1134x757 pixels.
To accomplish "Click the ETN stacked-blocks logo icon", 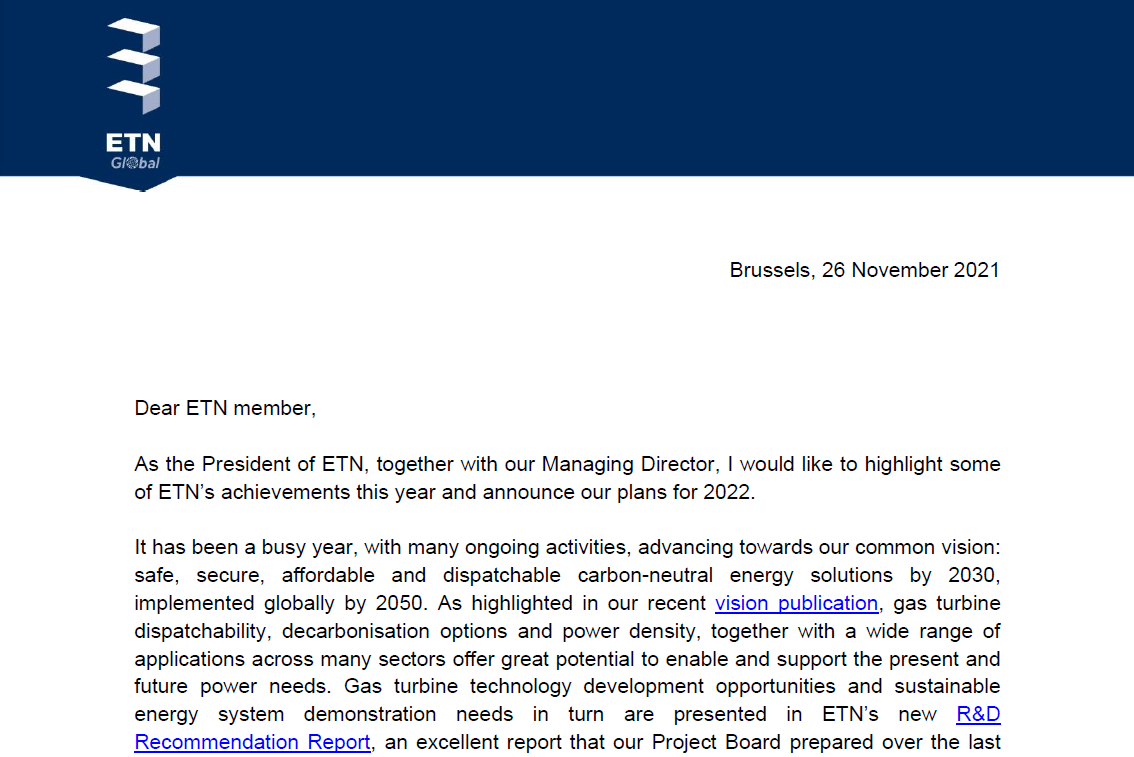I will [x=134, y=66].
